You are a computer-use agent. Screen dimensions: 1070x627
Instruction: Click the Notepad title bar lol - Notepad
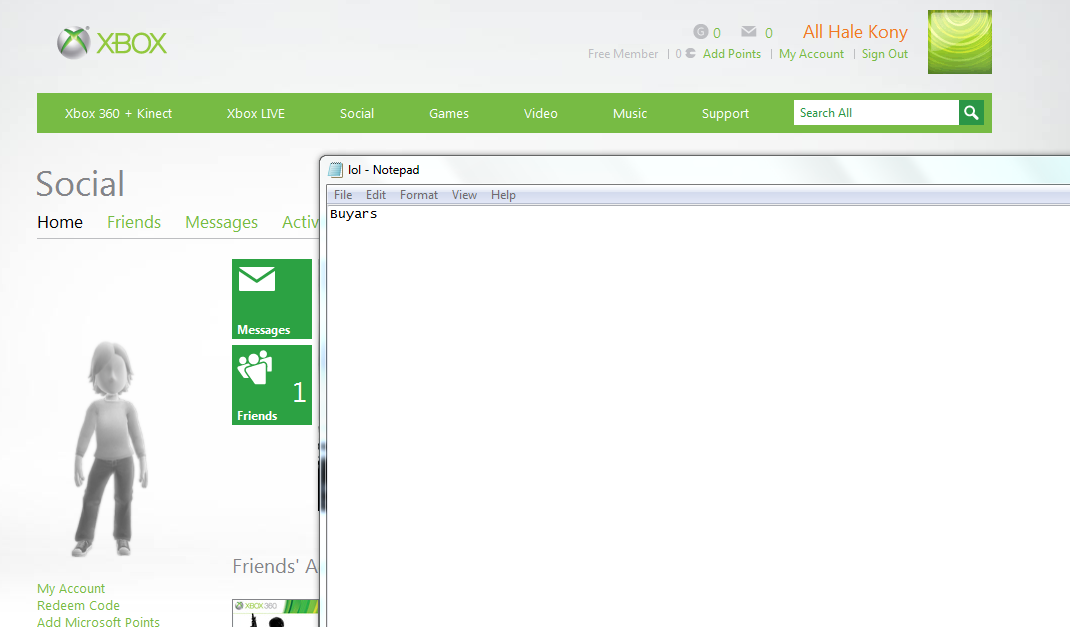695,170
